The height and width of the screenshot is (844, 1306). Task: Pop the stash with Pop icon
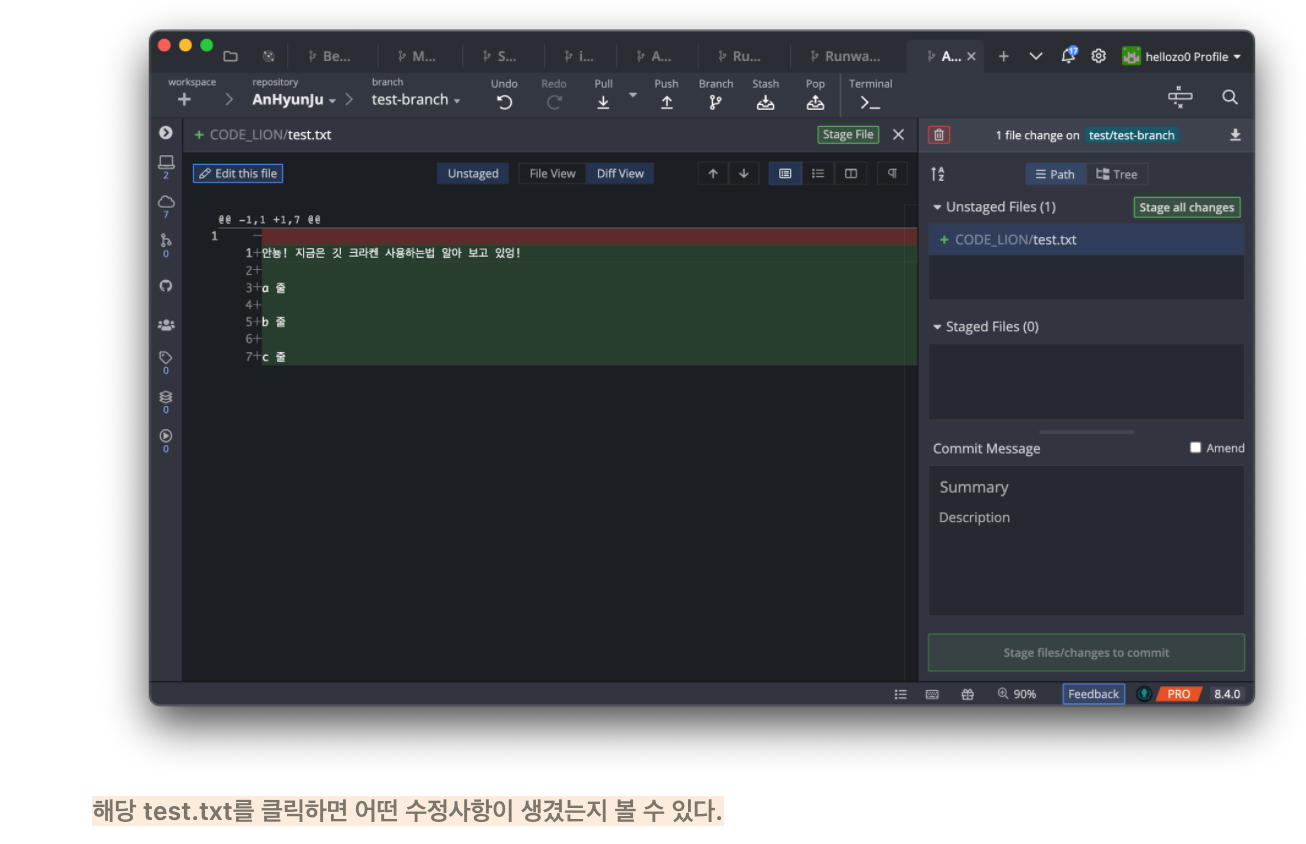point(815,101)
